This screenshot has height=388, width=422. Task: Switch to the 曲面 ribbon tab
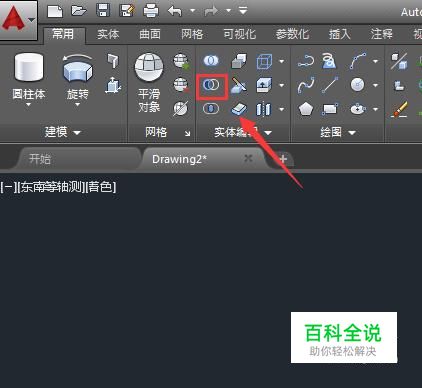(150, 34)
